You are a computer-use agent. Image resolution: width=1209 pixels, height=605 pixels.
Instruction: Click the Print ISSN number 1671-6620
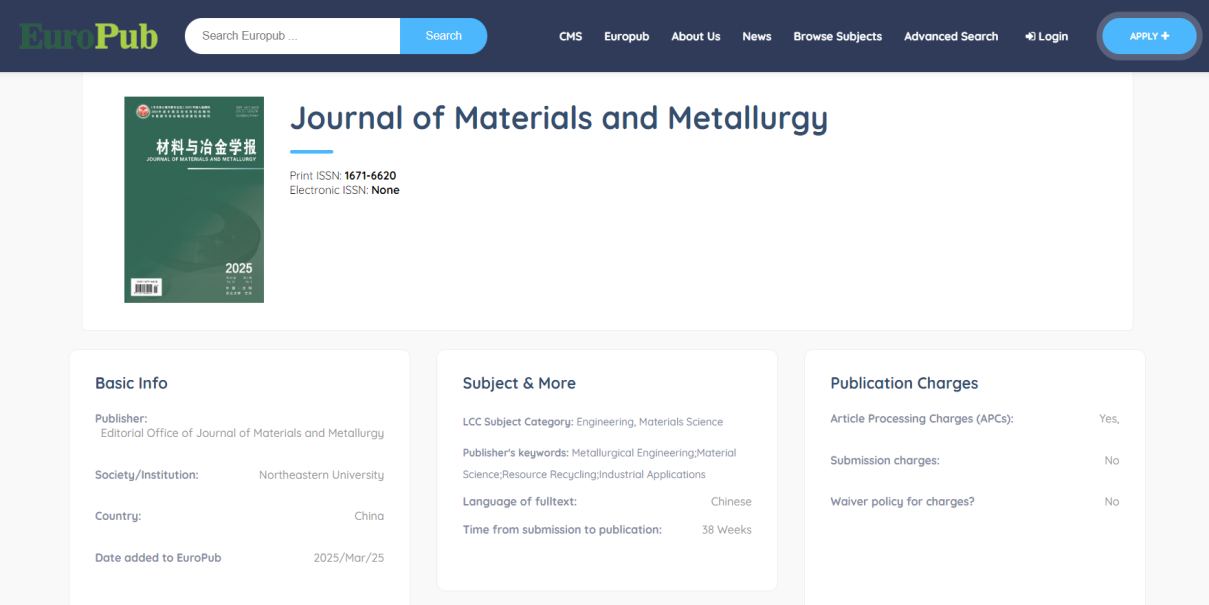[x=370, y=176]
